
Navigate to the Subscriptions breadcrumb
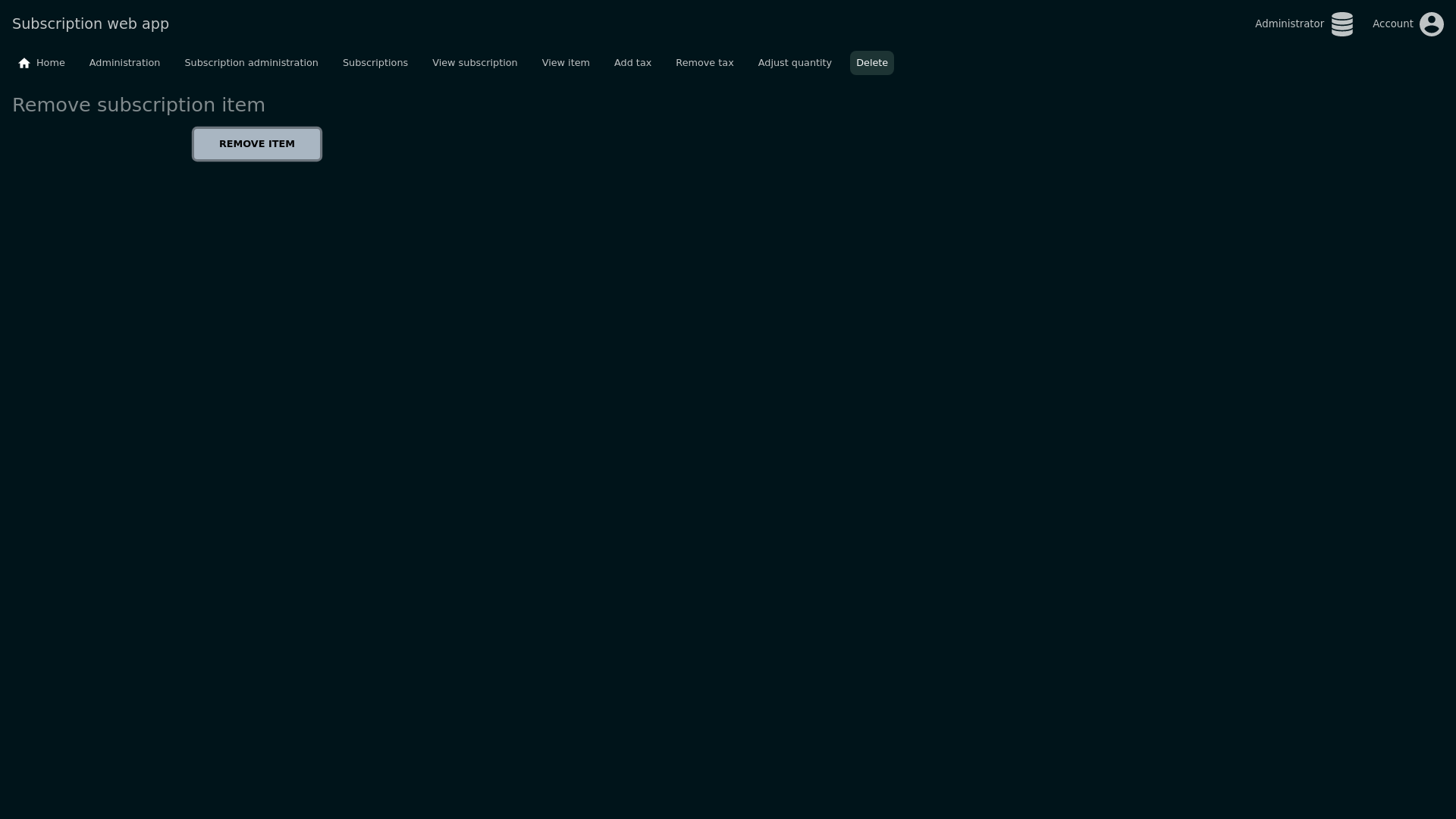click(x=375, y=63)
